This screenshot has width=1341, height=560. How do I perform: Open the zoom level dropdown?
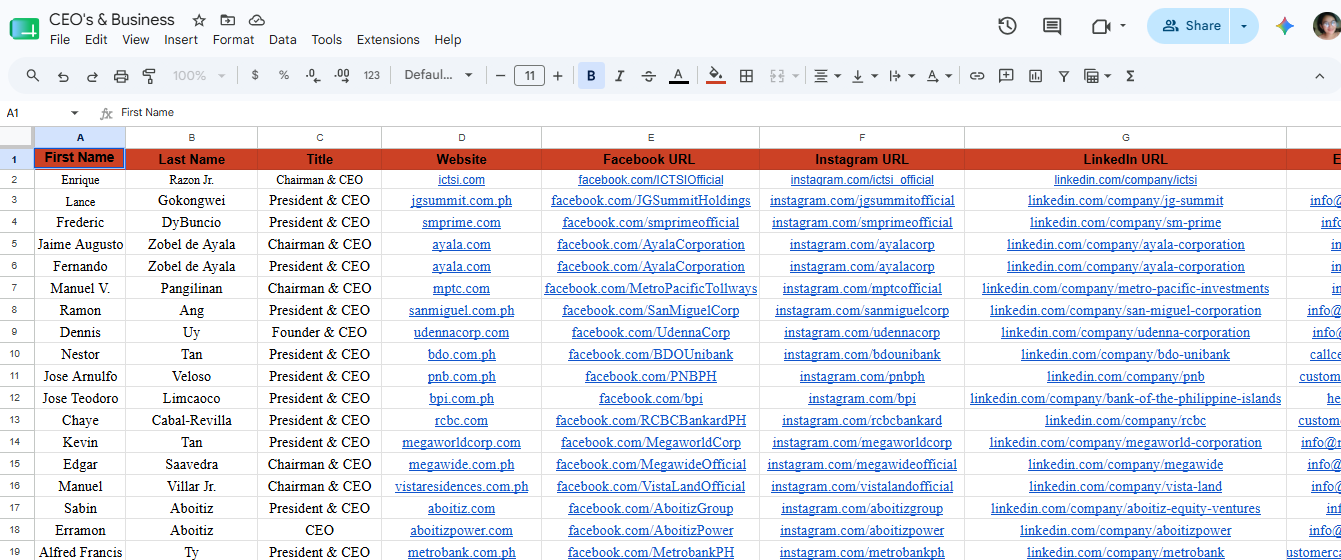pos(199,75)
